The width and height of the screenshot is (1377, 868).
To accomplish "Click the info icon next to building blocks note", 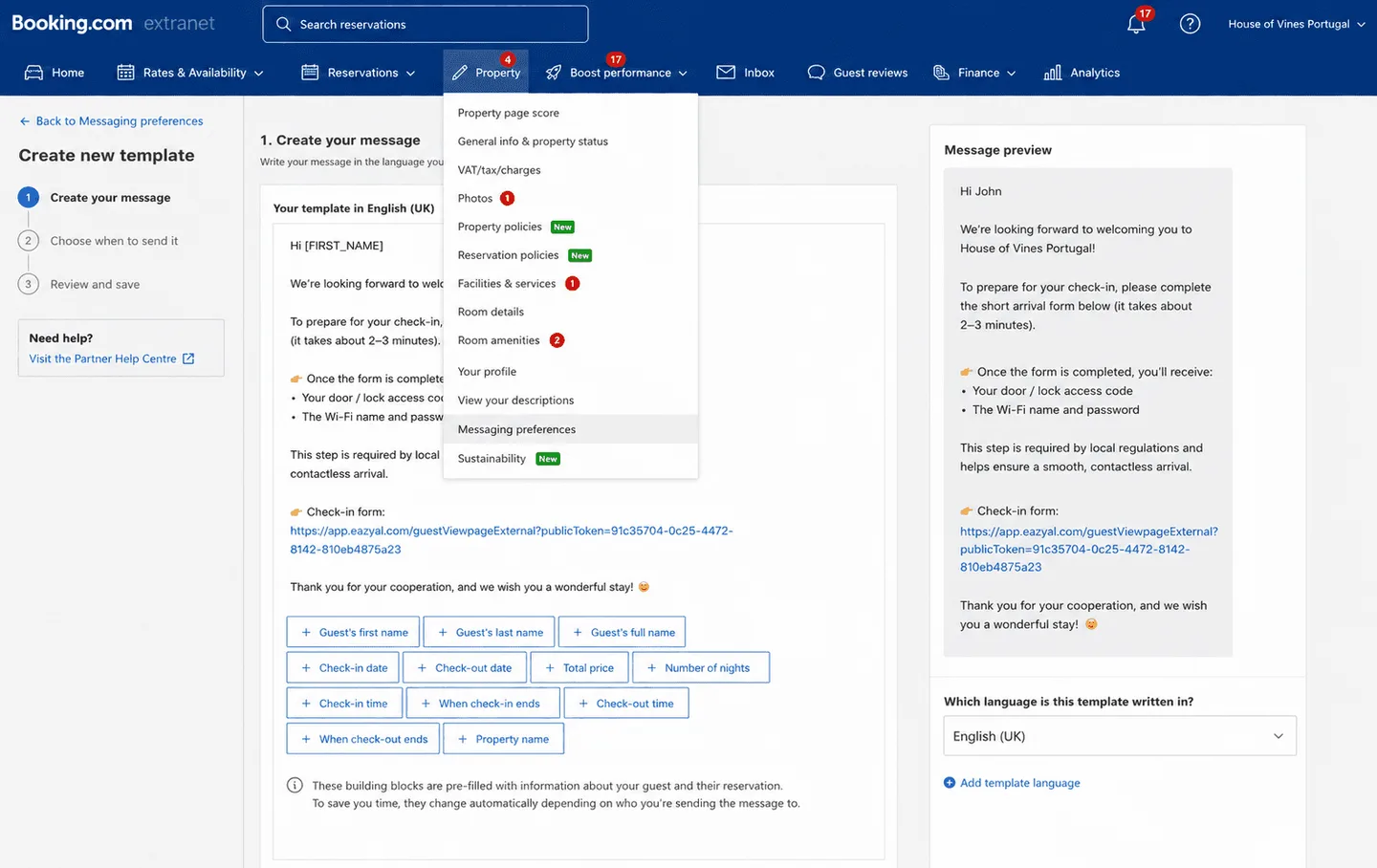I will 295,786.
